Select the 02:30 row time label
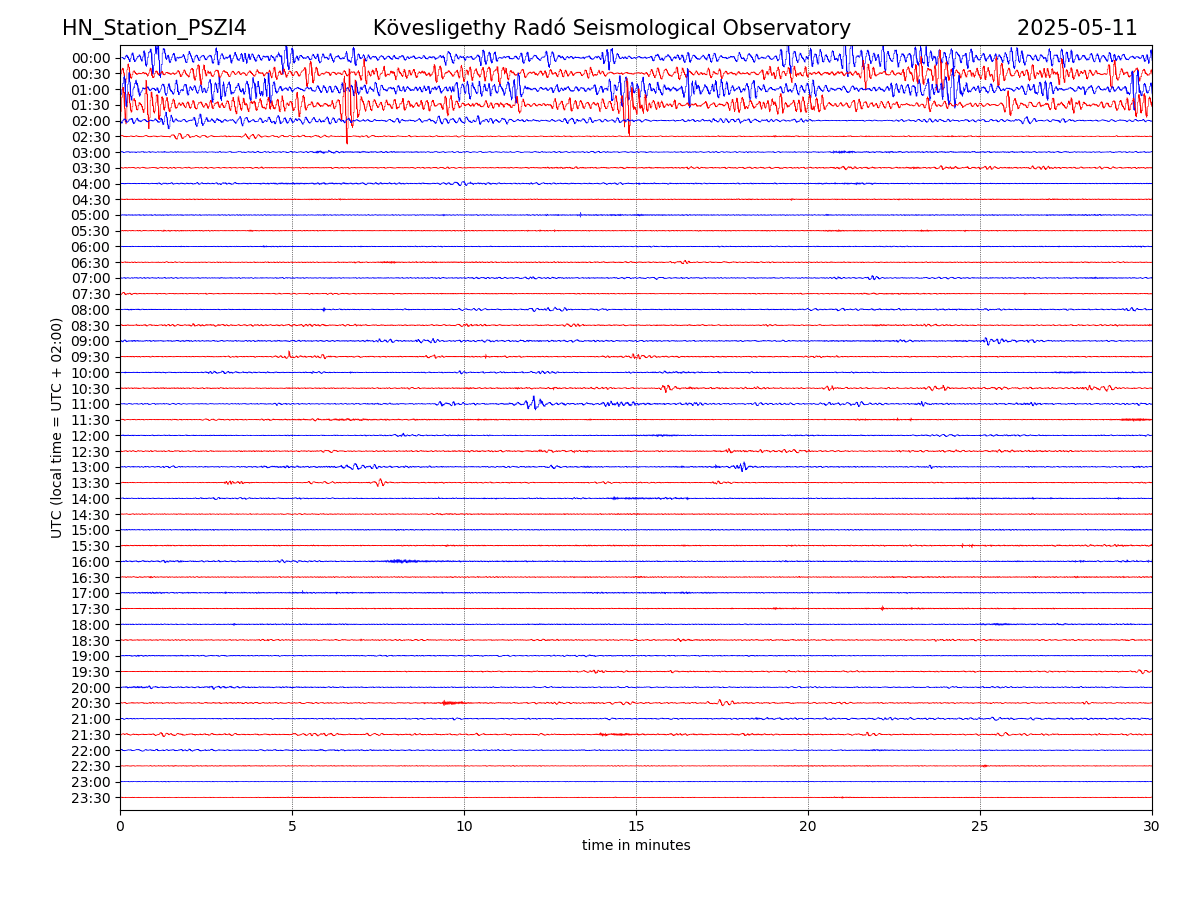The width and height of the screenshot is (1200, 900). (x=91, y=137)
